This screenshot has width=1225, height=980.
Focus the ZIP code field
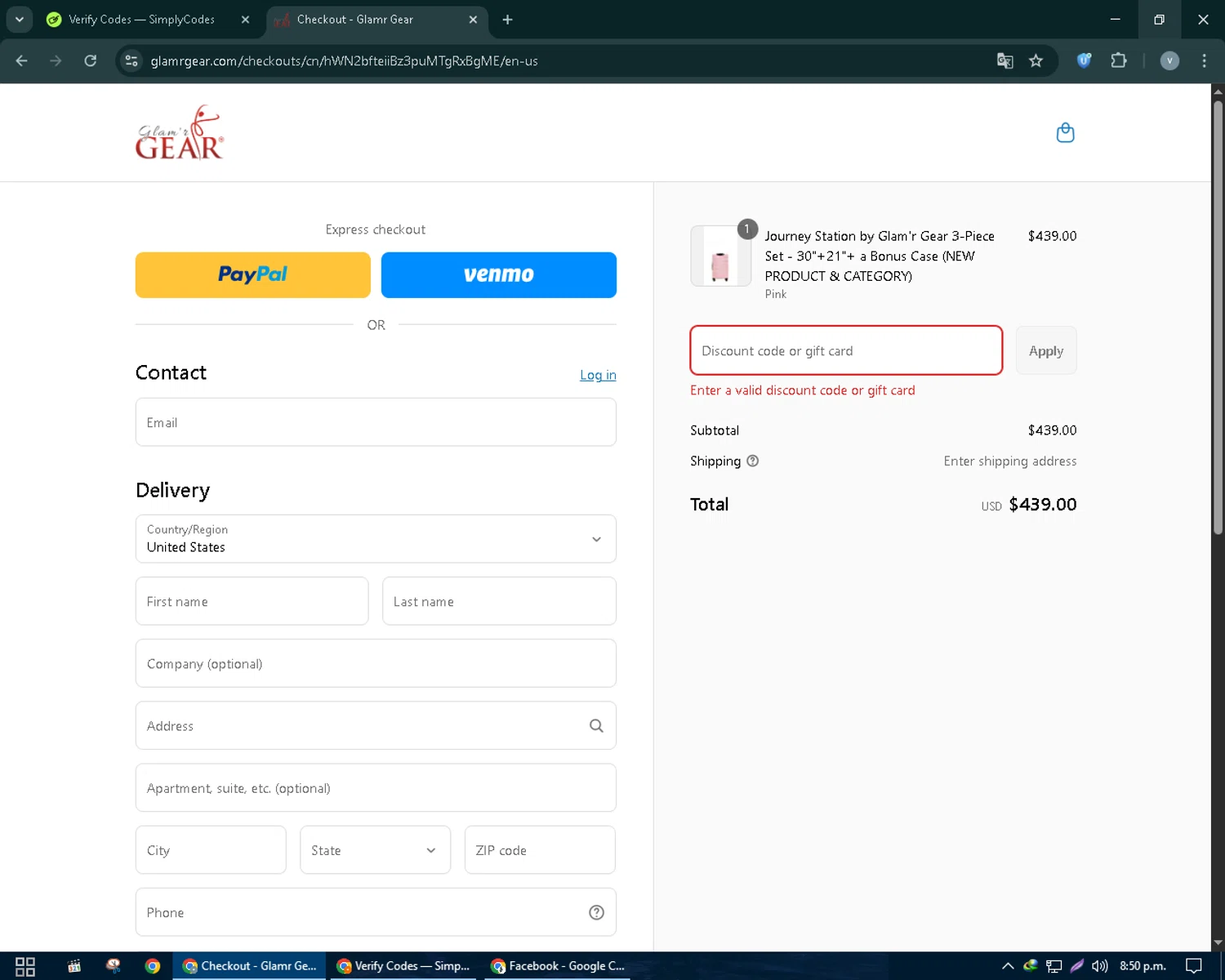[540, 850]
